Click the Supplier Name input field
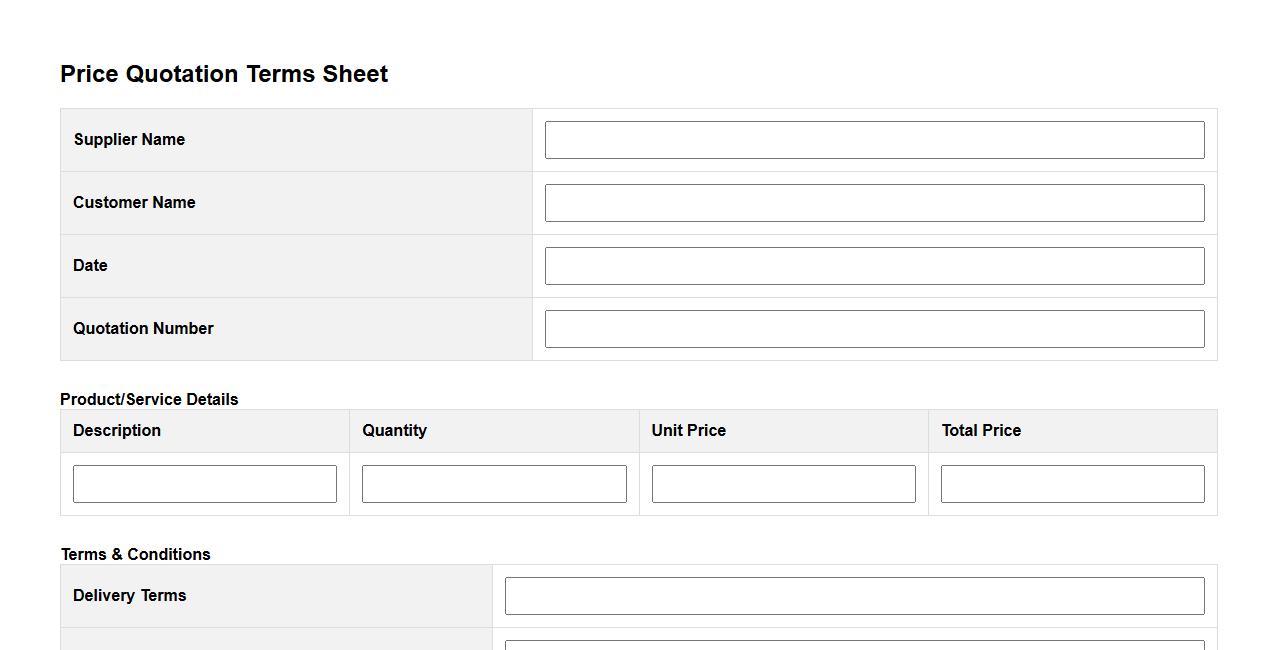 874,140
